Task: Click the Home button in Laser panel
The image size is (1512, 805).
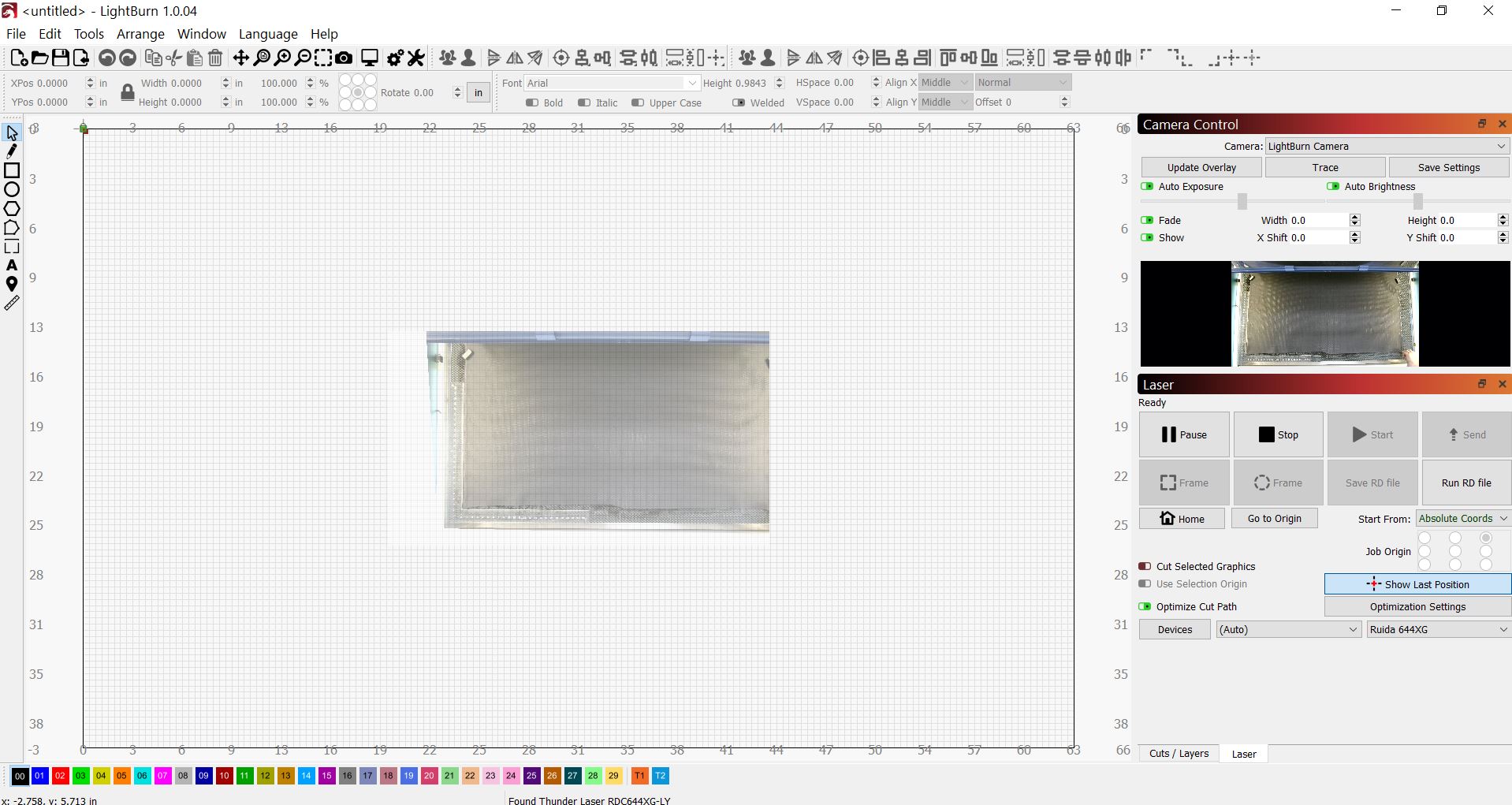Action: (1182, 518)
